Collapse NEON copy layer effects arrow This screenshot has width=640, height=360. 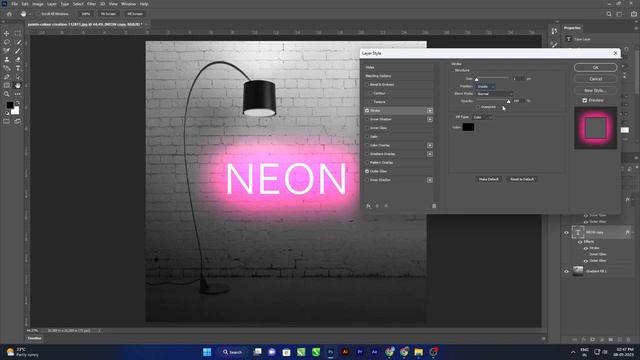pyautogui.click(x=633, y=233)
